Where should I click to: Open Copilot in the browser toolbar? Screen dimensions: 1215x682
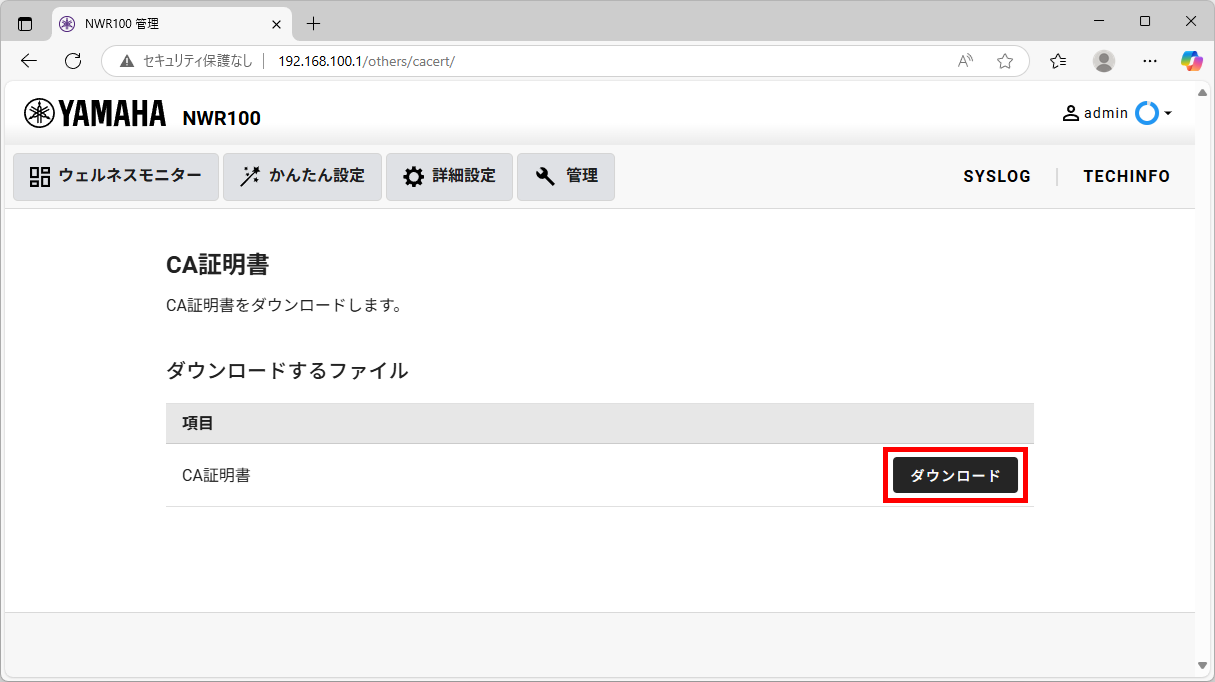1191,61
